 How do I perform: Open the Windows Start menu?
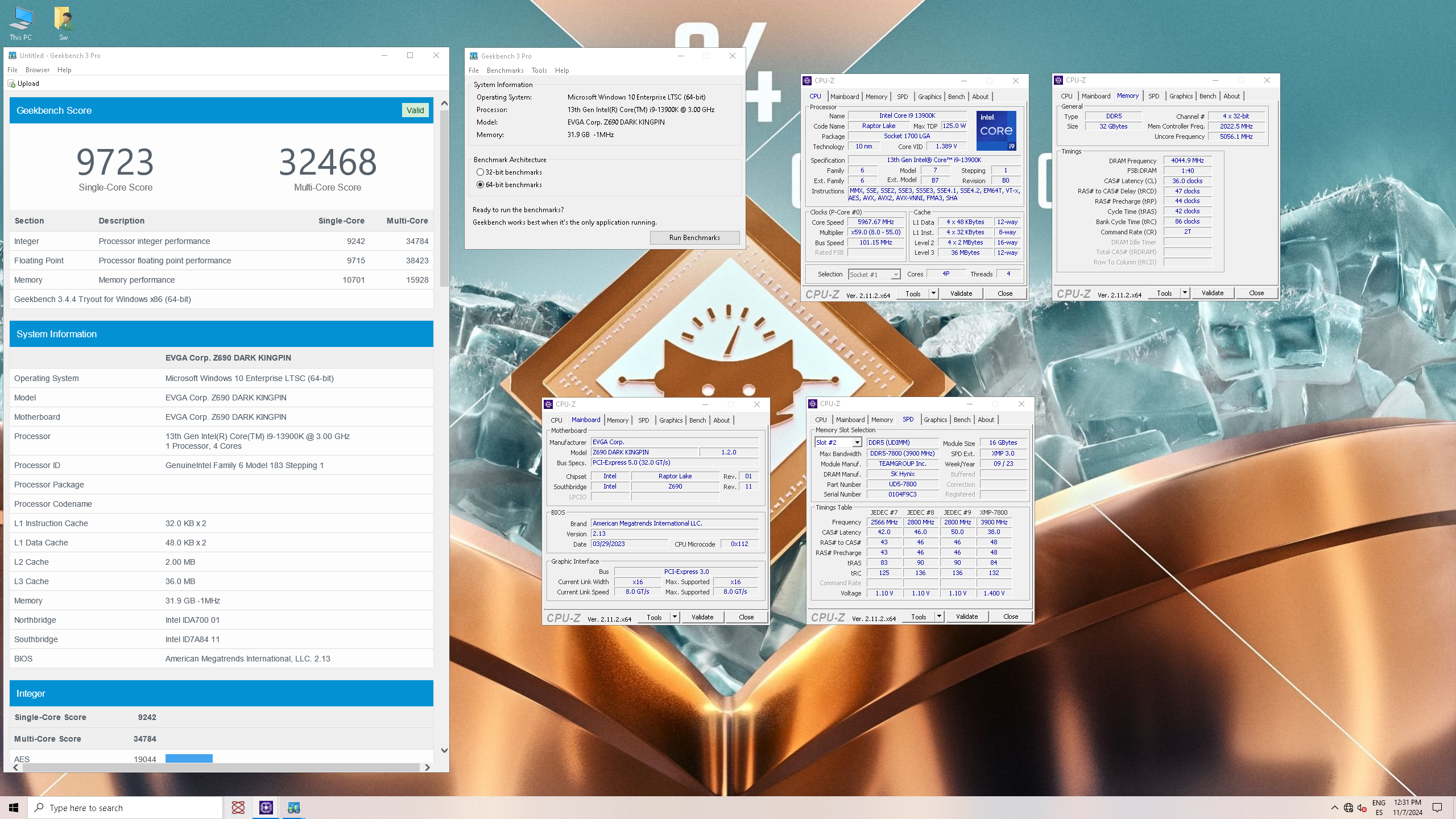pyautogui.click(x=14, y=808)
